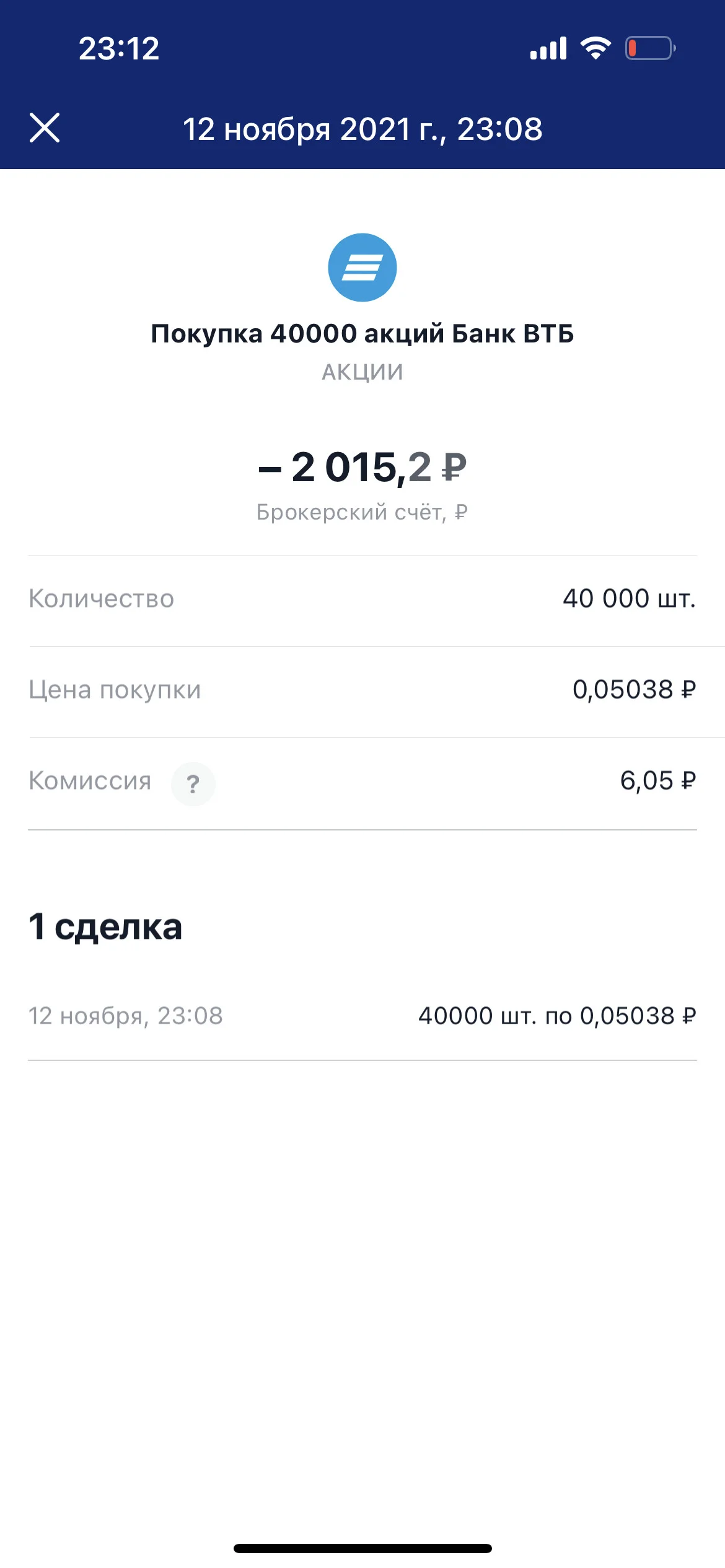The height and width of the screenshot is (1568, 725).
Task: Tap the total amount −2 015,2 ₽
Action: coord(362,466)
